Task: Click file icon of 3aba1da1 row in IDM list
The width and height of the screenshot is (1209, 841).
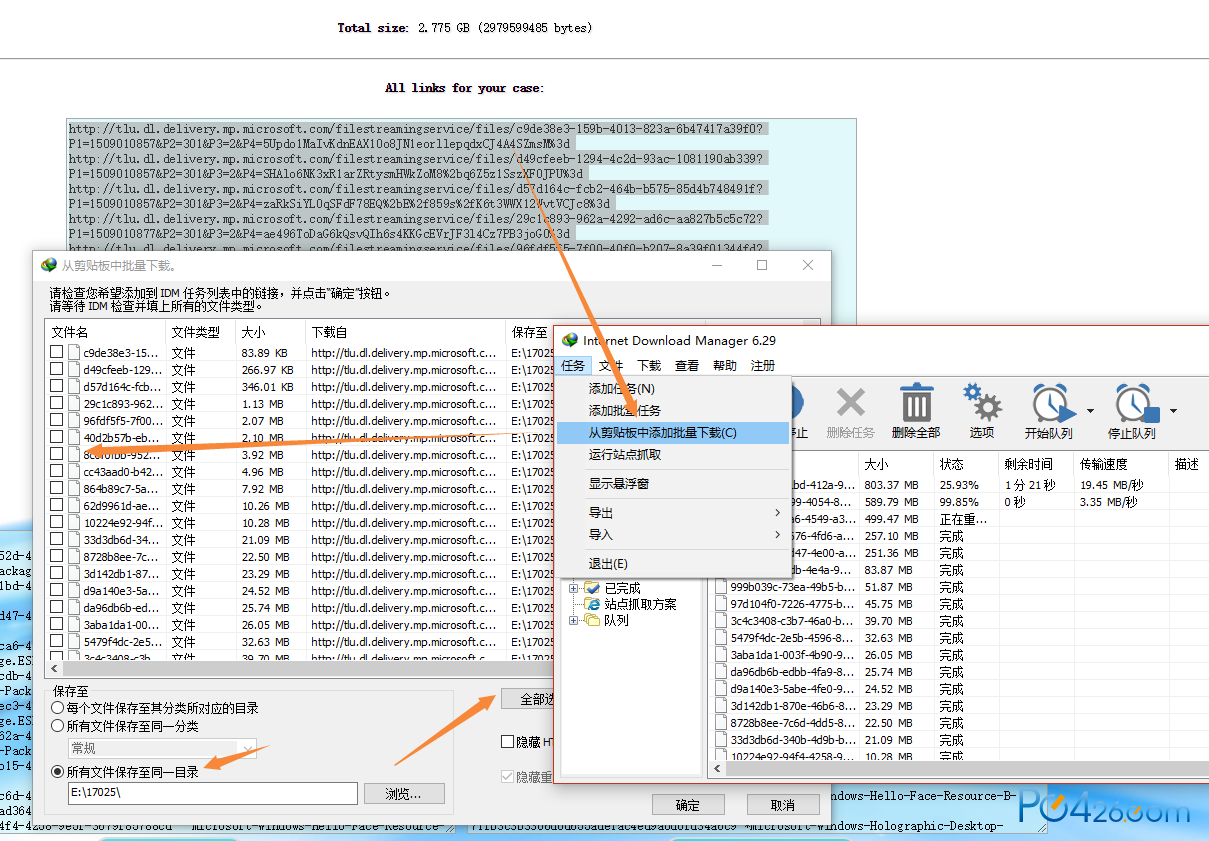Action: [720, 655]
